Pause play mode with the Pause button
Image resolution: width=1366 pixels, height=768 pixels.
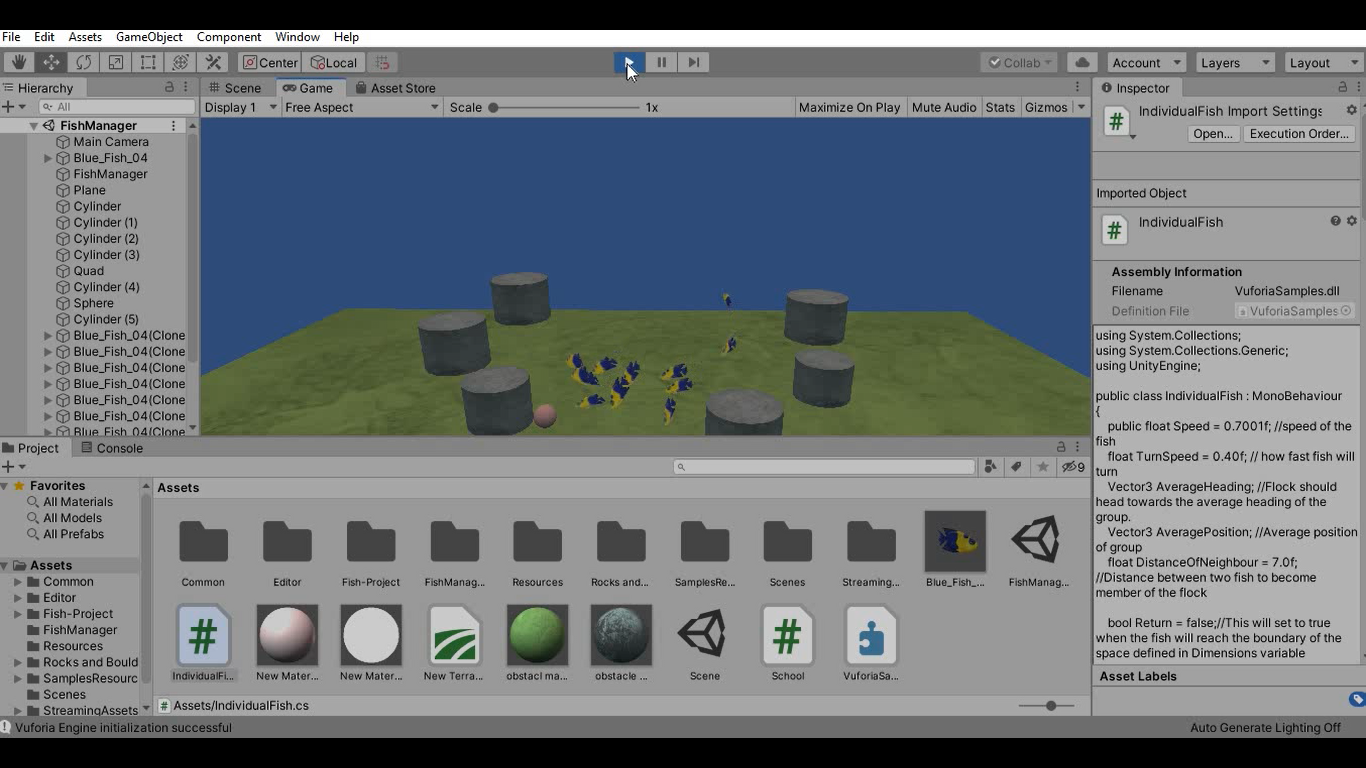point(661,62)
